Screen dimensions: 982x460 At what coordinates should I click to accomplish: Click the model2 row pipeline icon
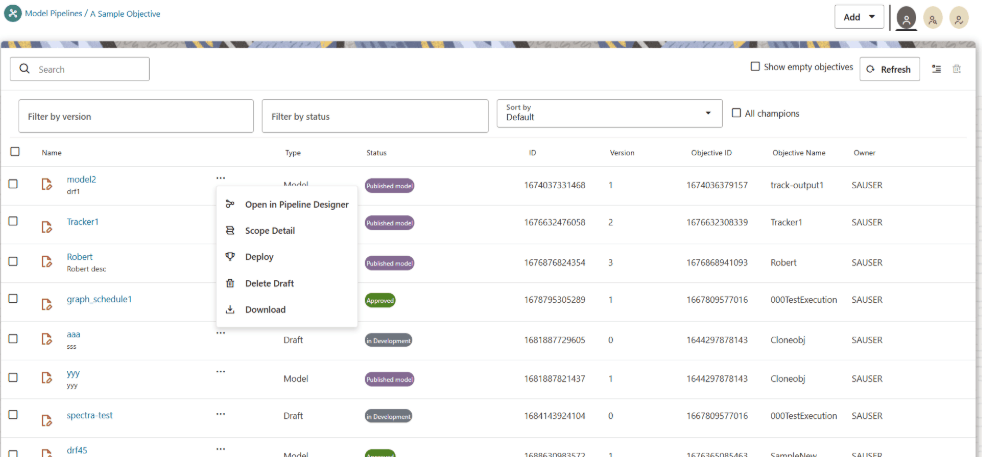point(46,184)
